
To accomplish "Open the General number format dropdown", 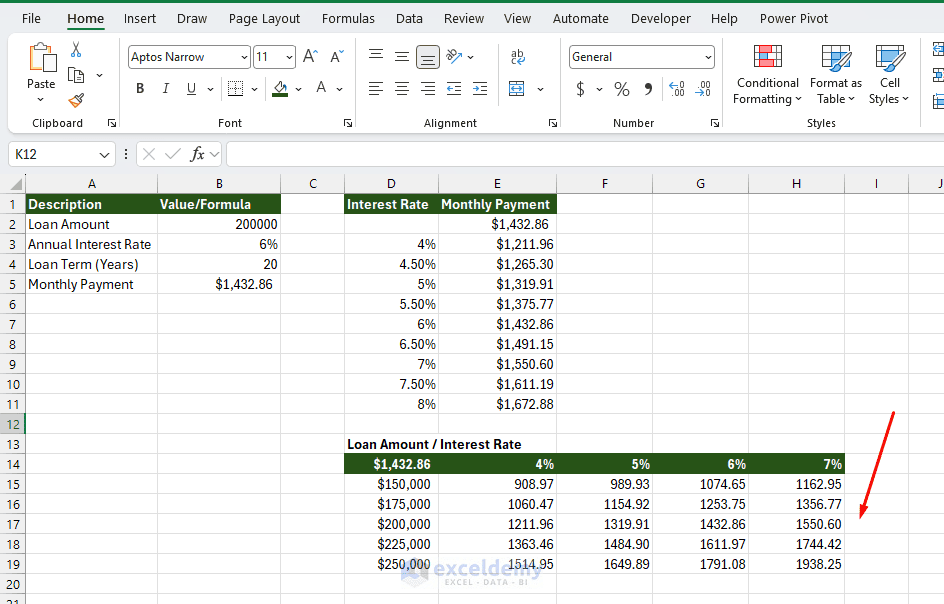I will coord(708,57).
